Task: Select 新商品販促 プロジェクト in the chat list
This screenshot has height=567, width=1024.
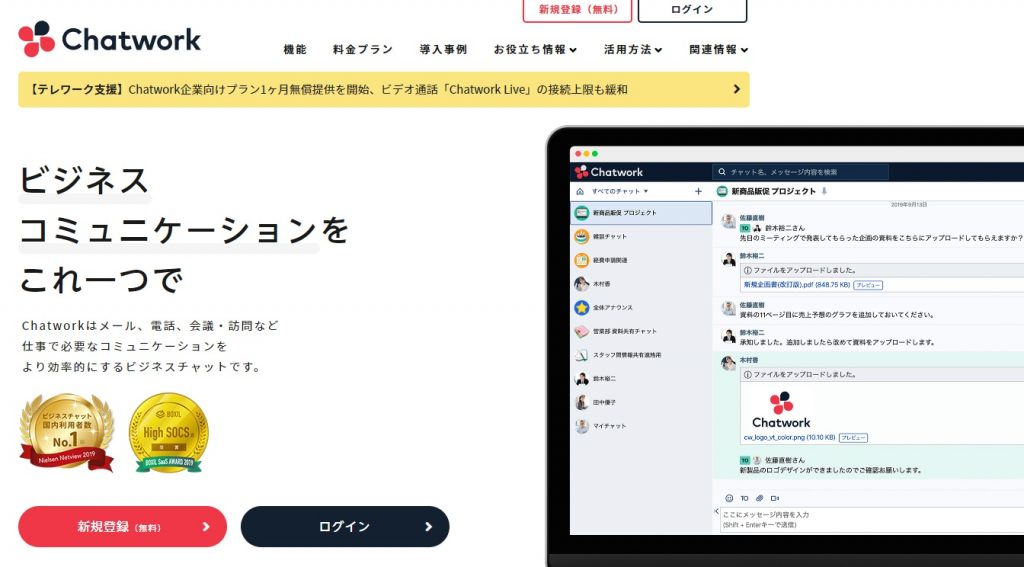Action: point(641,213)
